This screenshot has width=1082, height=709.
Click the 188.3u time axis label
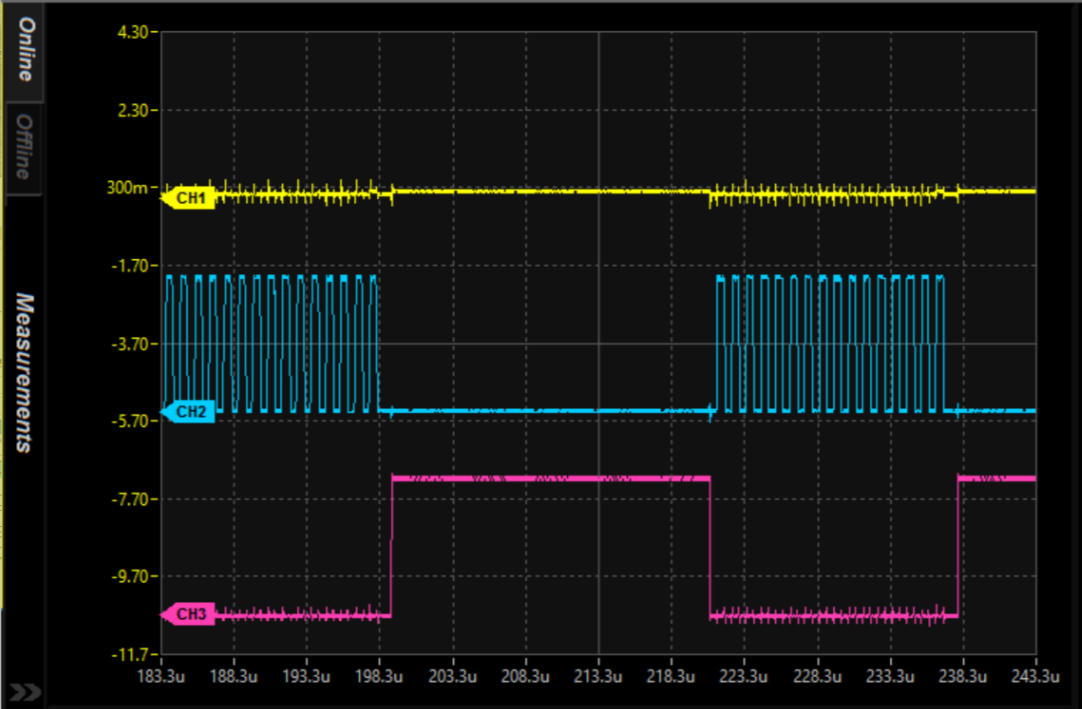tap(233, 676)
